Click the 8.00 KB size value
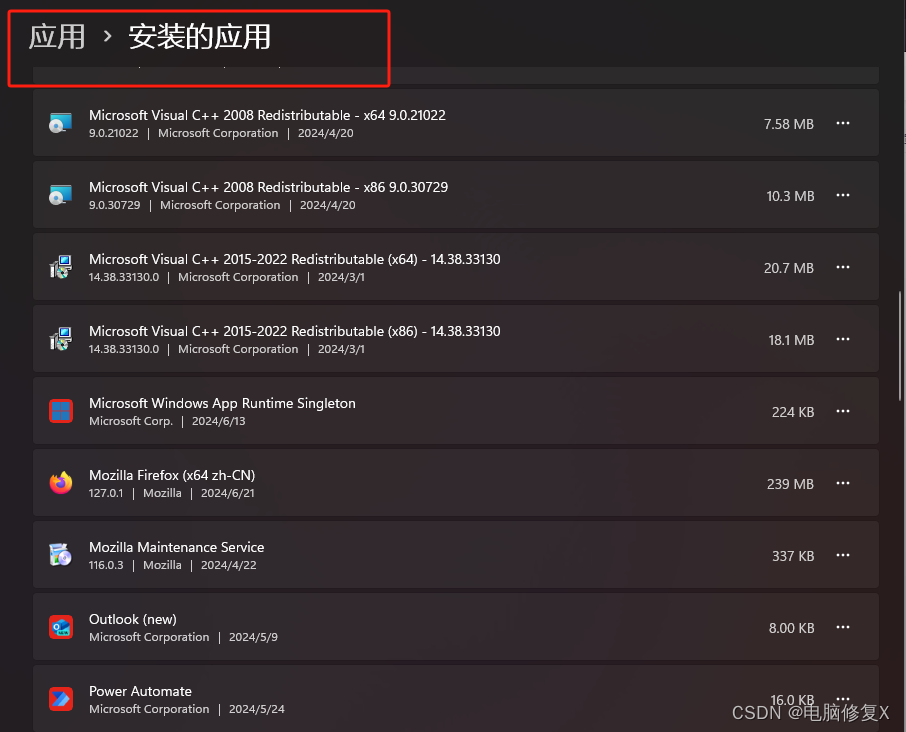Image resolution: width=906 pixels, height=732 pixels. click(x=791, y=628)
